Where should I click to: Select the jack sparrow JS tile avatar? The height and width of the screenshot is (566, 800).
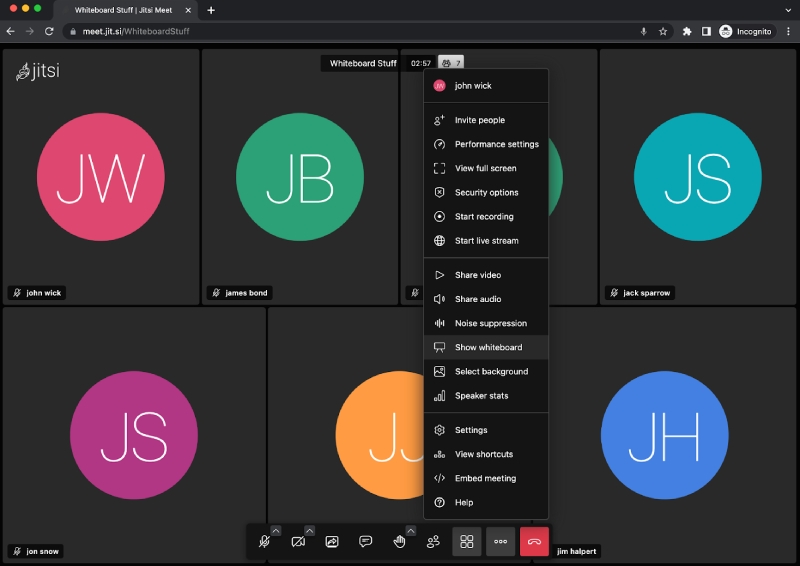tap(698, 177)
